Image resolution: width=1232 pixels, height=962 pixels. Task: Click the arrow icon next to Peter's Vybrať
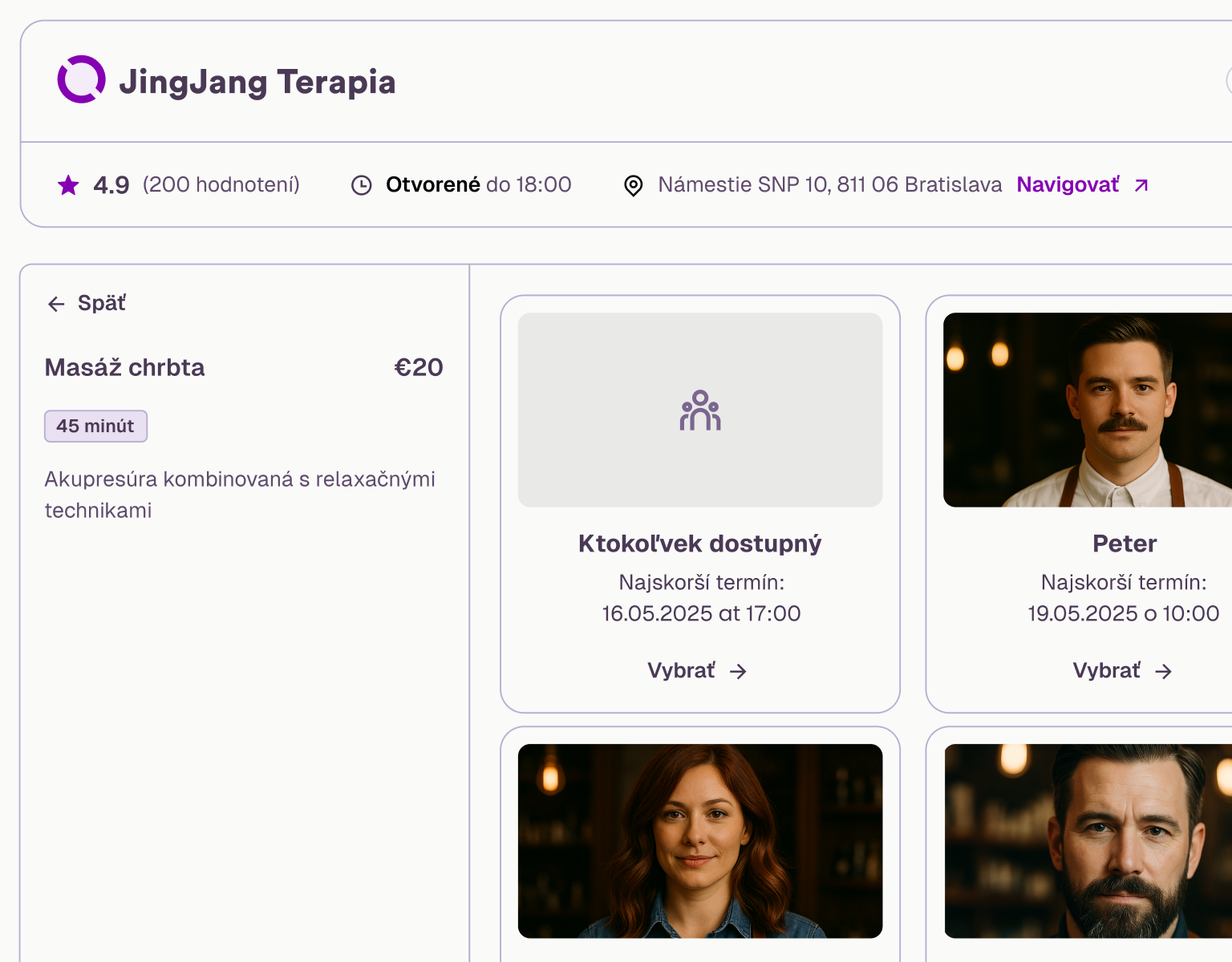pyautogui.click(x=1163, y=672)
